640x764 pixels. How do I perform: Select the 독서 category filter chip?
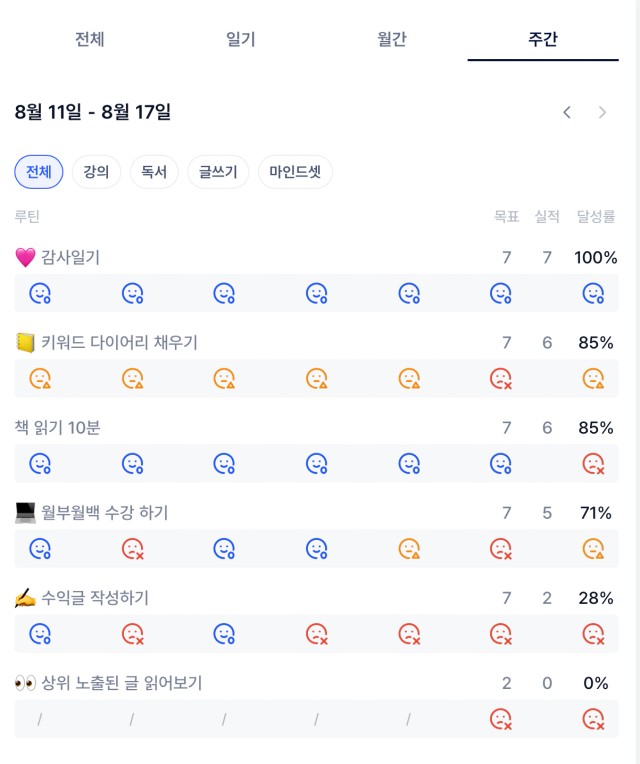click(154, 172)
